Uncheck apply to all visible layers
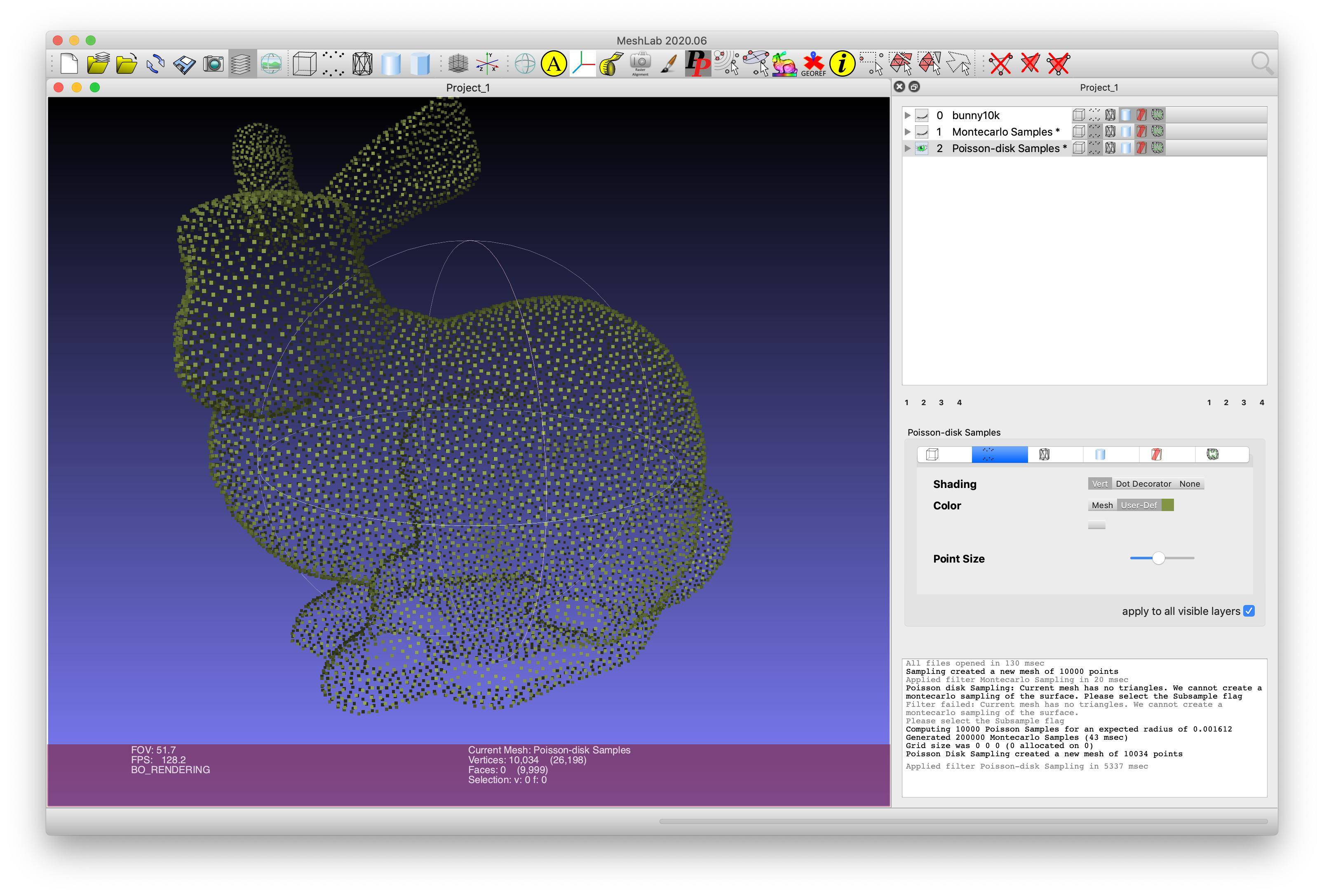Image resolution: width=1324 pixels, height=896 pixels. [x=1249, y=611]
